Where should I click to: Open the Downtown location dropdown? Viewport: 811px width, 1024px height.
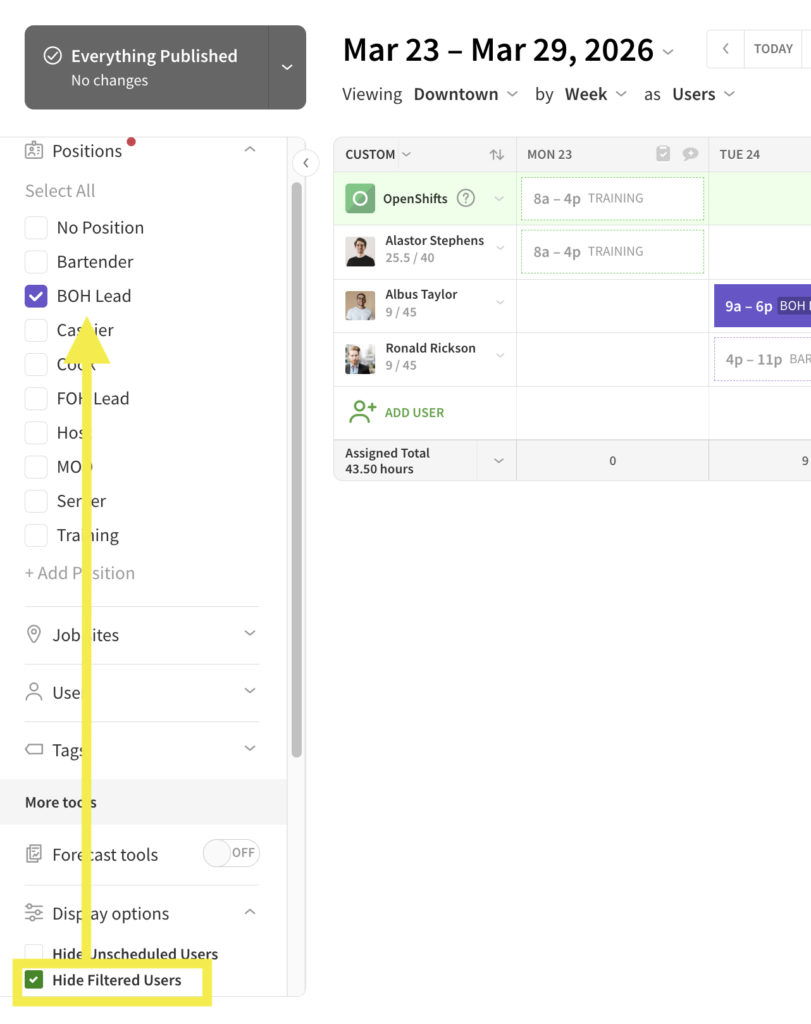click(465, 94)
